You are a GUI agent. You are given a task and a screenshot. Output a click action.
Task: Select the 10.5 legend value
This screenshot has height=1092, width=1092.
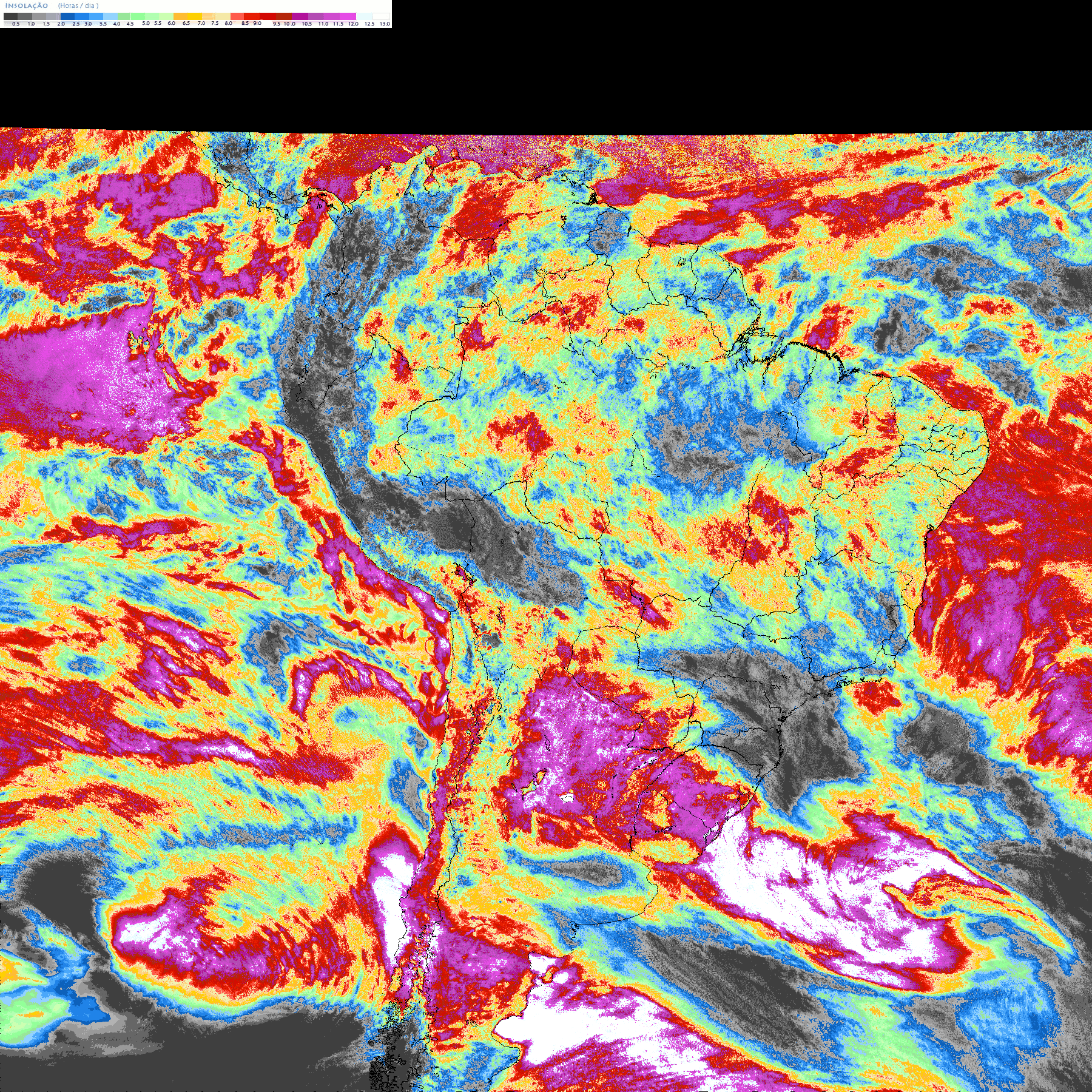[307, 24]
